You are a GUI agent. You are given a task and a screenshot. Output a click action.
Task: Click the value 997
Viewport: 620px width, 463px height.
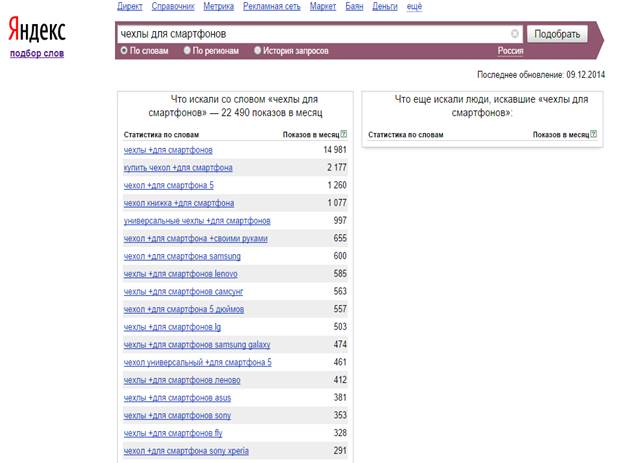click(x=340, y=221)
